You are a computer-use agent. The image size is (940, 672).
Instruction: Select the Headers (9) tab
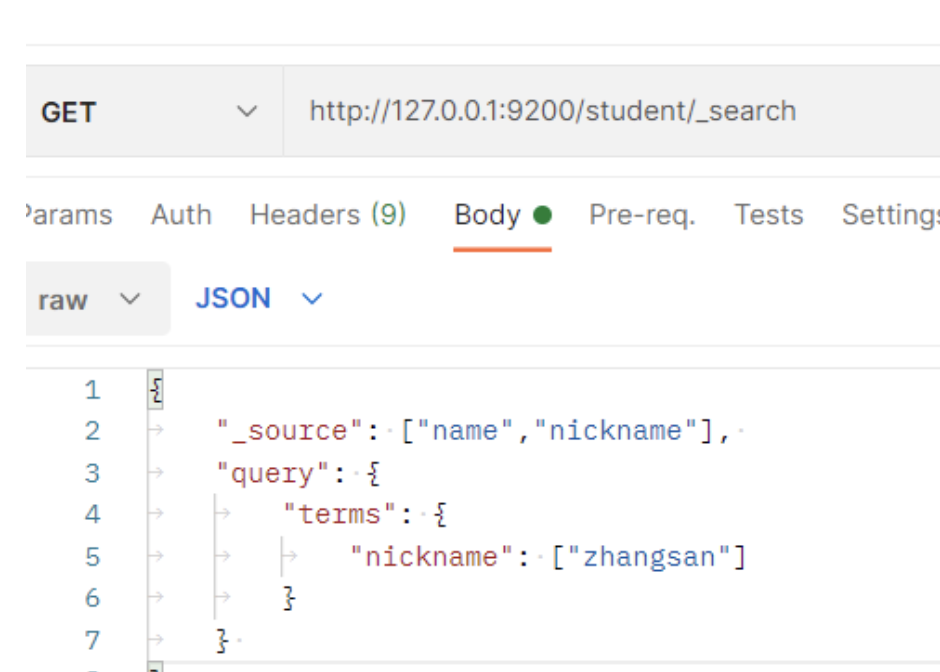(328, 215)
